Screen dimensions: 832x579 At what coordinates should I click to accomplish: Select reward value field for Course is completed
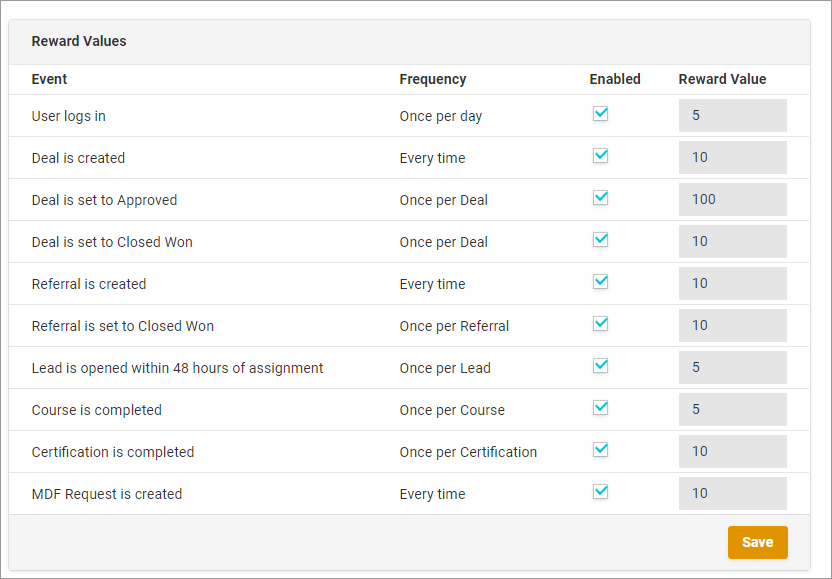(x=733, y=409)
